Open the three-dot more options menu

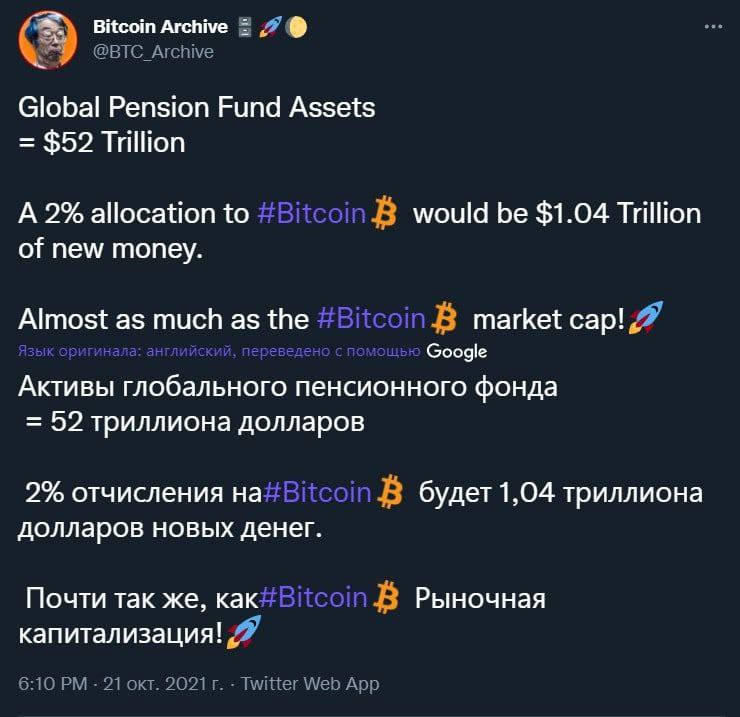pyautogui.click(x=713, y=27)
